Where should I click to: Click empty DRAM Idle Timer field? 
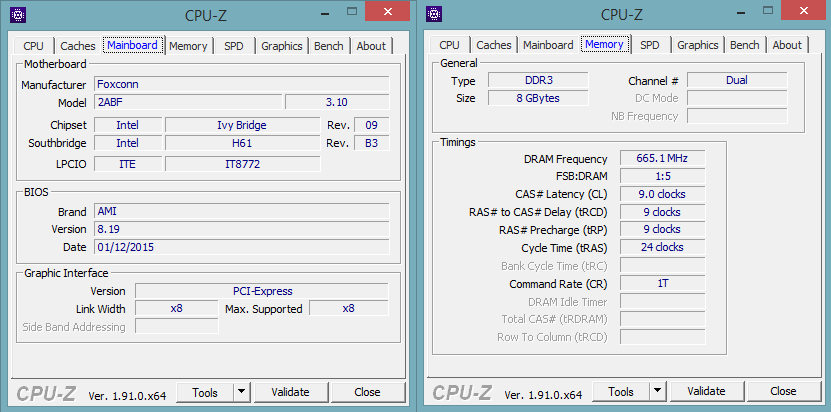(x=662, y=302)
